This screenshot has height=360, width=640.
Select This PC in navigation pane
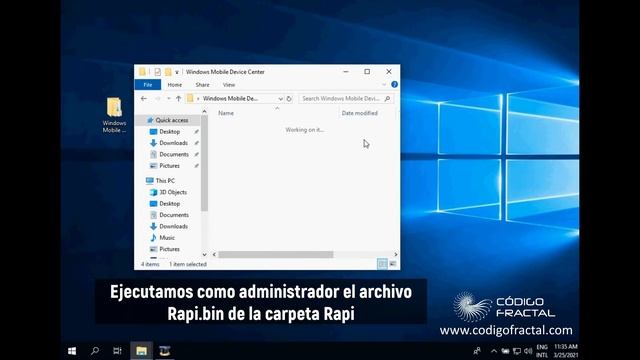(165, 180)
